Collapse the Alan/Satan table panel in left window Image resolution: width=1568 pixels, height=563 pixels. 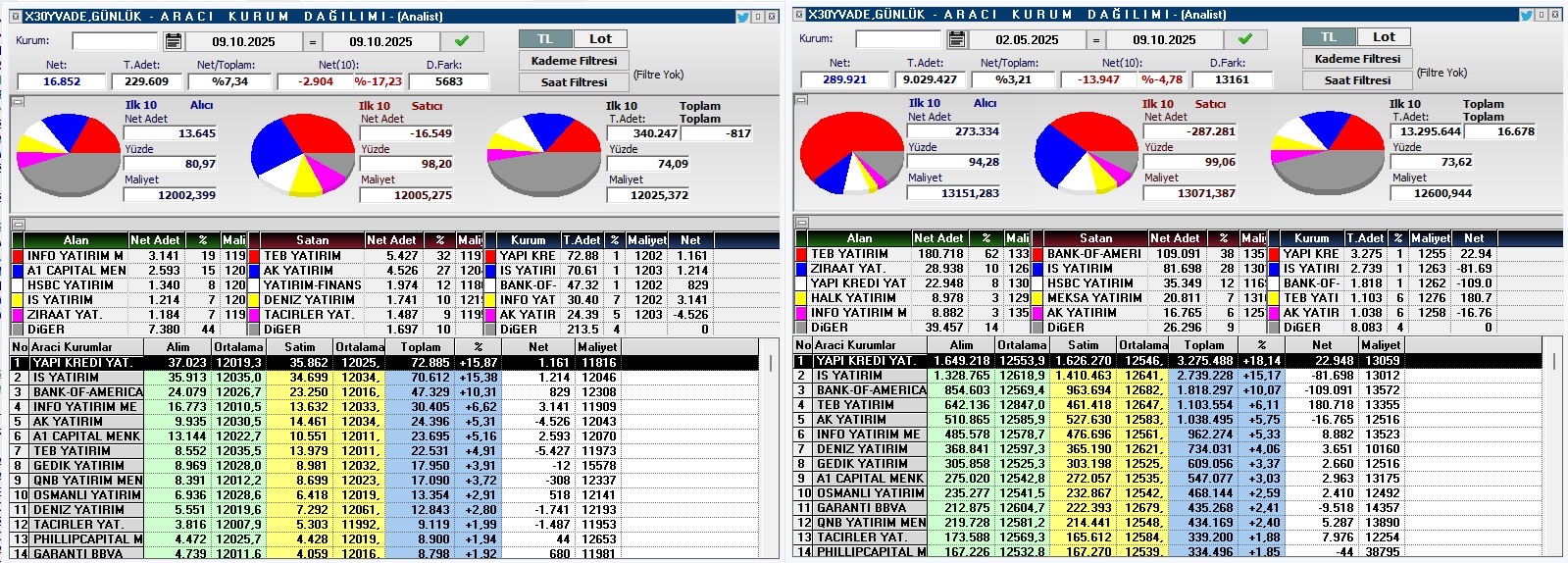(x=18, y=225)
